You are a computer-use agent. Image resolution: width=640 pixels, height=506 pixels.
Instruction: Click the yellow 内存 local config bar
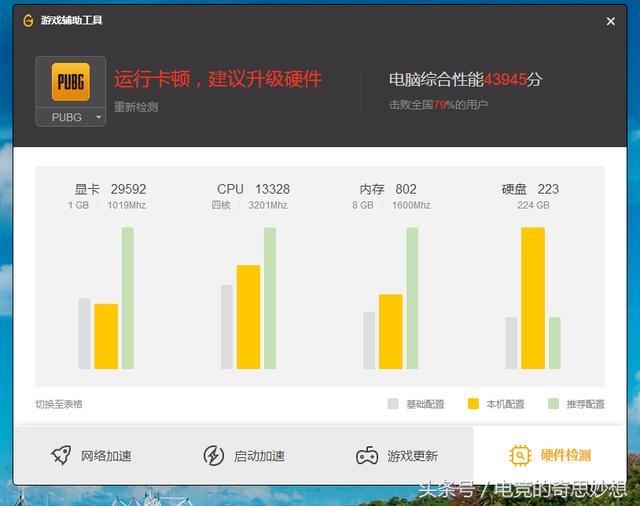point(391,331)
